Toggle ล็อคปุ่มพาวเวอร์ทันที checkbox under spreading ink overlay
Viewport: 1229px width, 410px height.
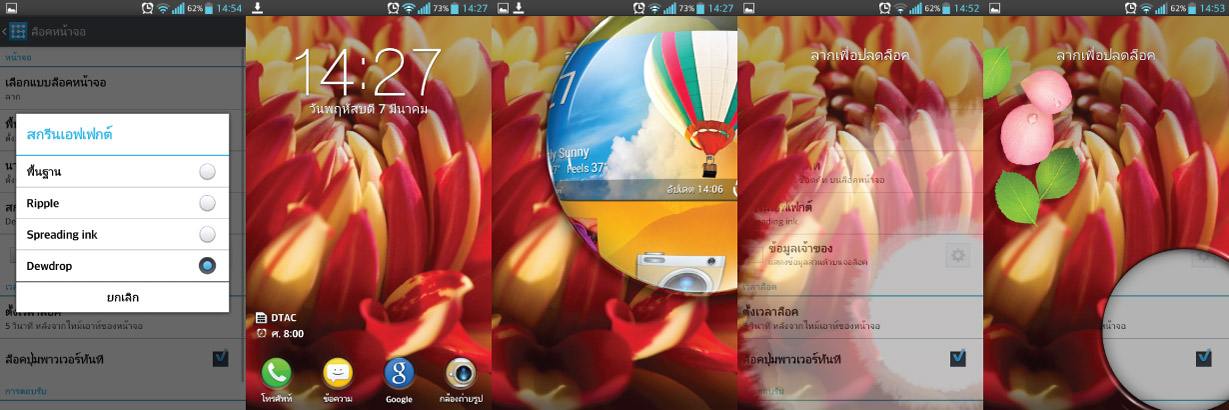(958, 358)
